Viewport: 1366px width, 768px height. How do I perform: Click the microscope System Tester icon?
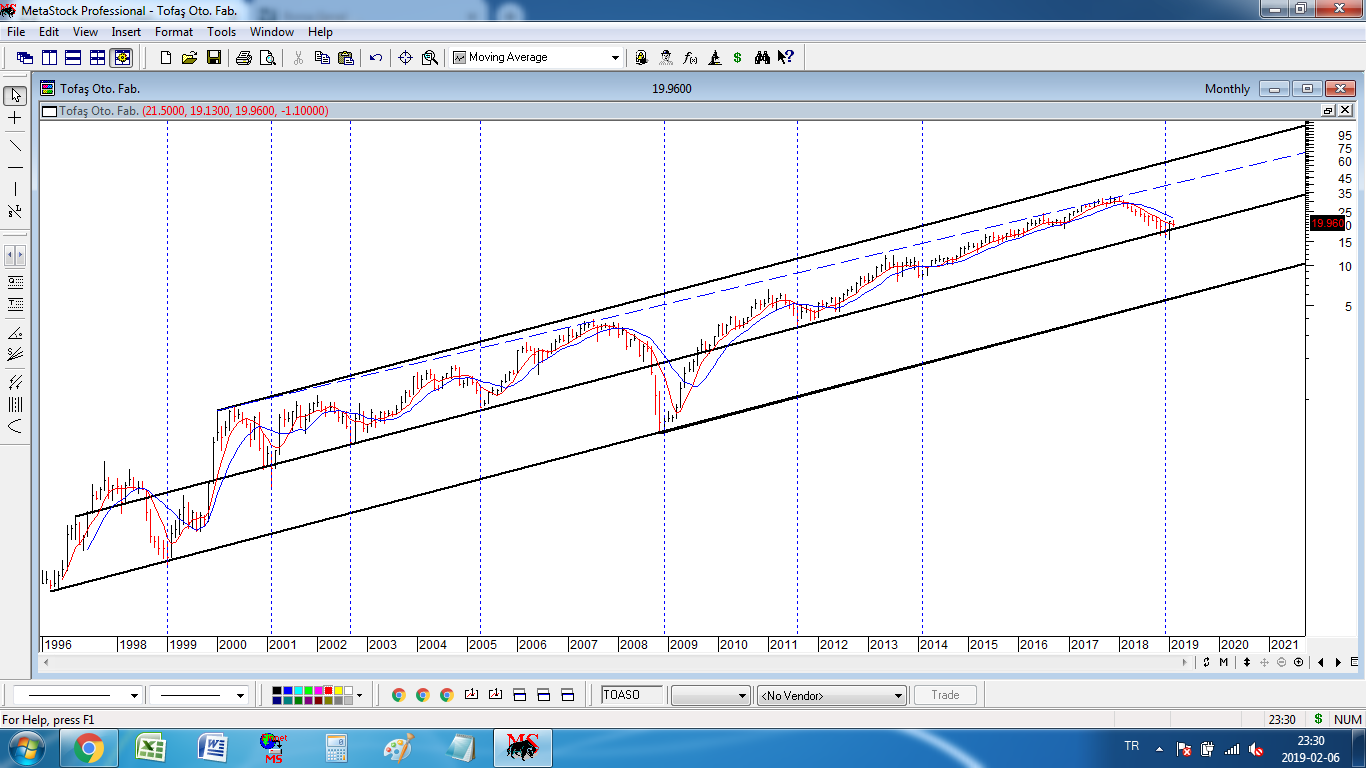[x=713, y=58]
